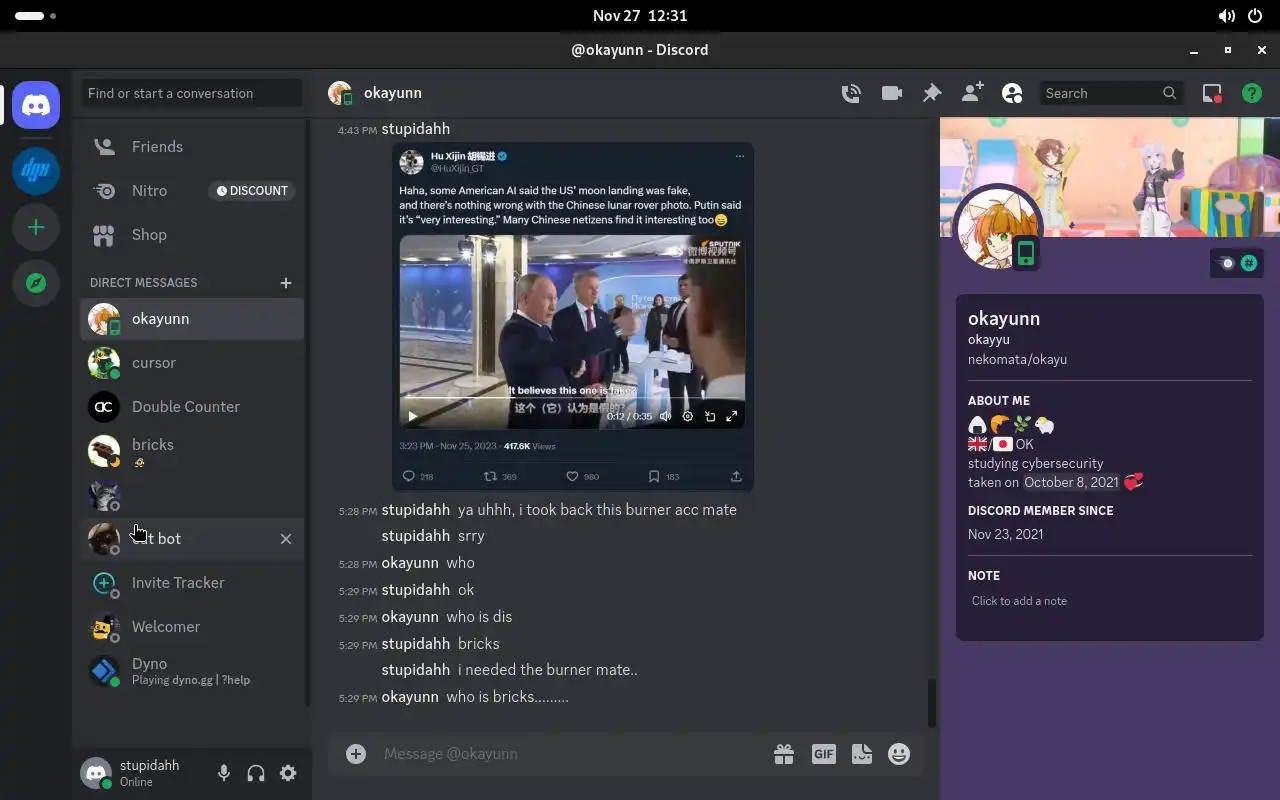Open okayunn profile avatar in panel

(x=998, y=227)
